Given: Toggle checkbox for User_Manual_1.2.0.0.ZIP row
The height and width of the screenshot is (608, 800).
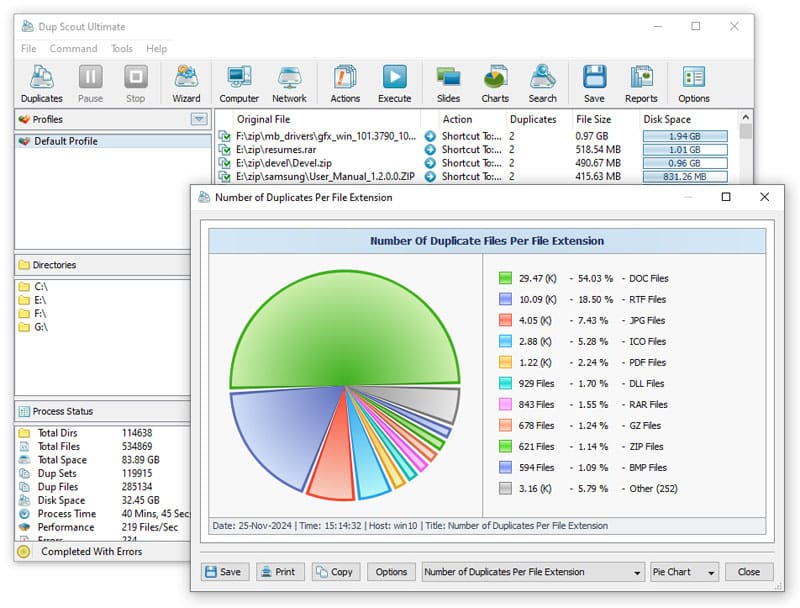Looking at the screenshot, I should 224,176.
